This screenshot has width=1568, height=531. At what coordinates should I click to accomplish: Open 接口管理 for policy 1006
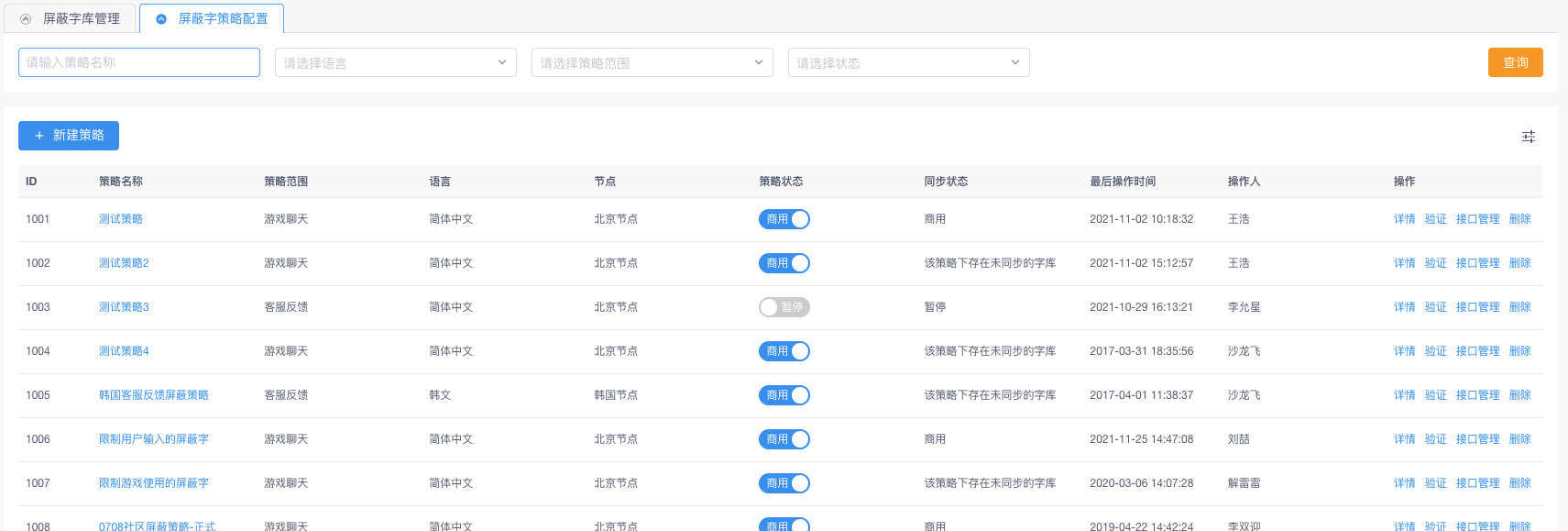(x=1477, y=439)
